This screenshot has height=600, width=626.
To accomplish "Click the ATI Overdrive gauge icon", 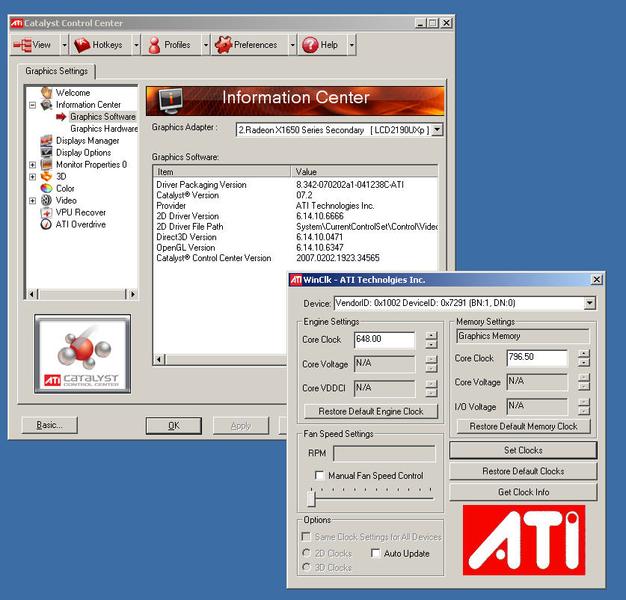I will [46, 224].
